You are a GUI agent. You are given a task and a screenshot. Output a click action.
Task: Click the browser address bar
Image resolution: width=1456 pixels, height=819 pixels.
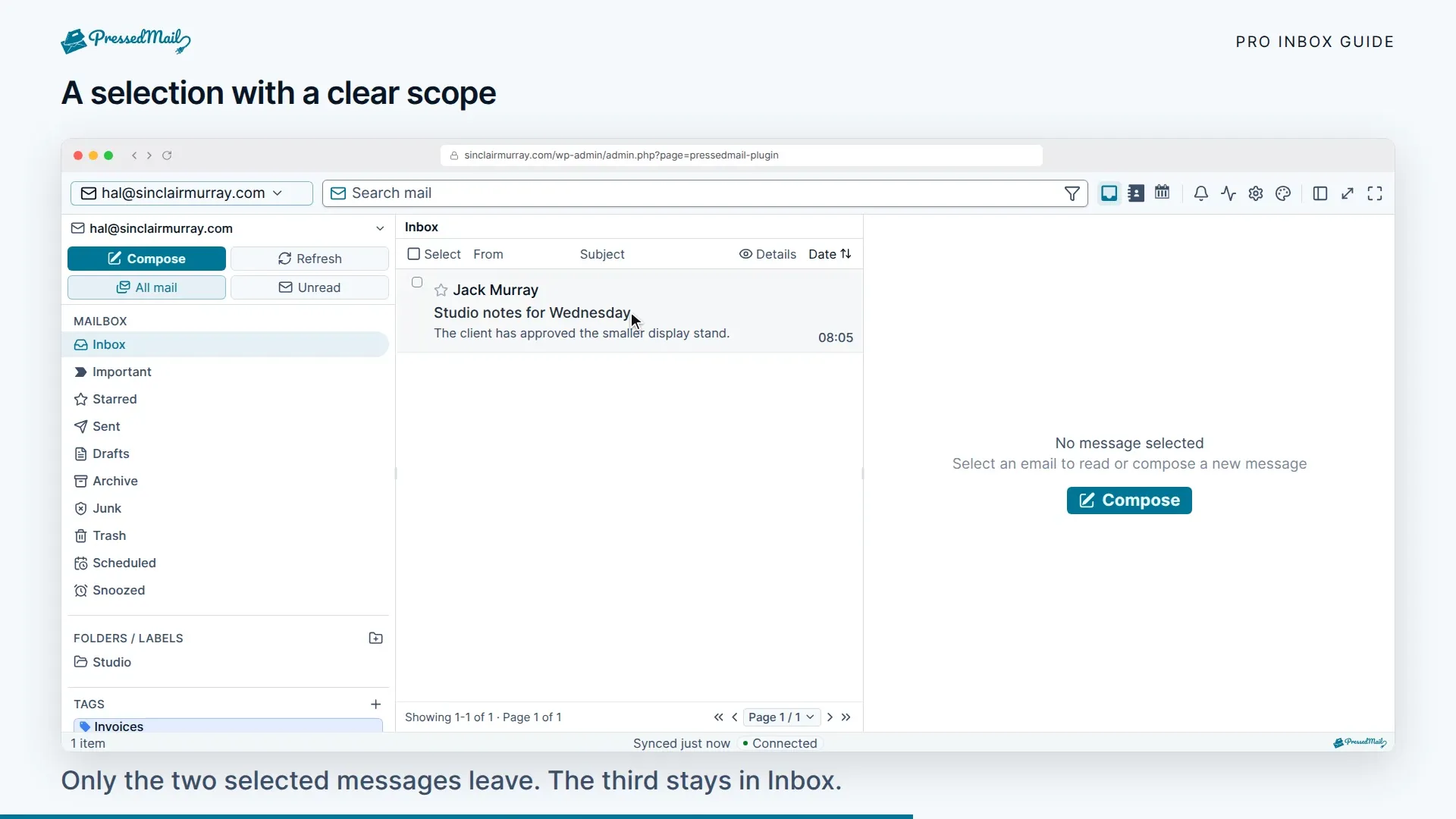(741, 155)
